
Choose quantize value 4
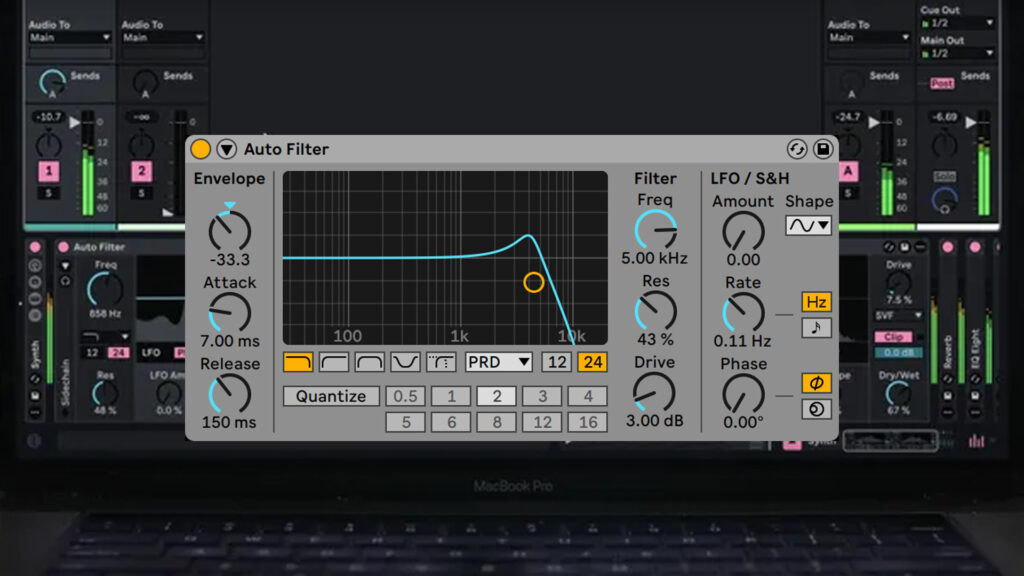point(588,396)
